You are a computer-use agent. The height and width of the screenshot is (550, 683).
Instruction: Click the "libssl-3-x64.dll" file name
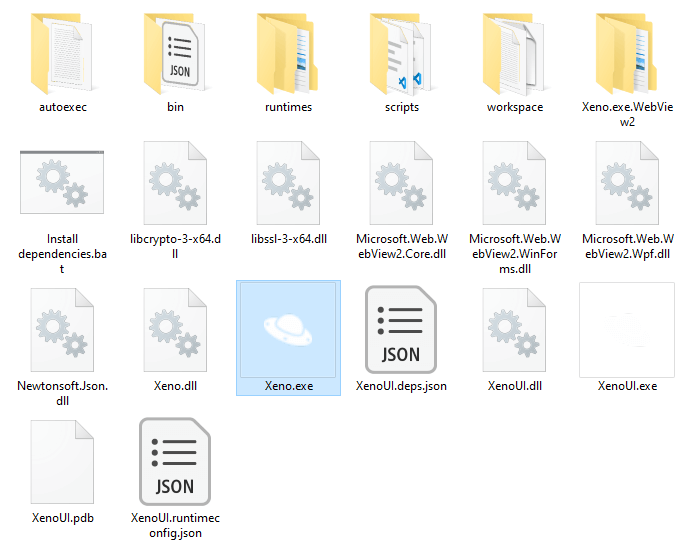[289, 239]
